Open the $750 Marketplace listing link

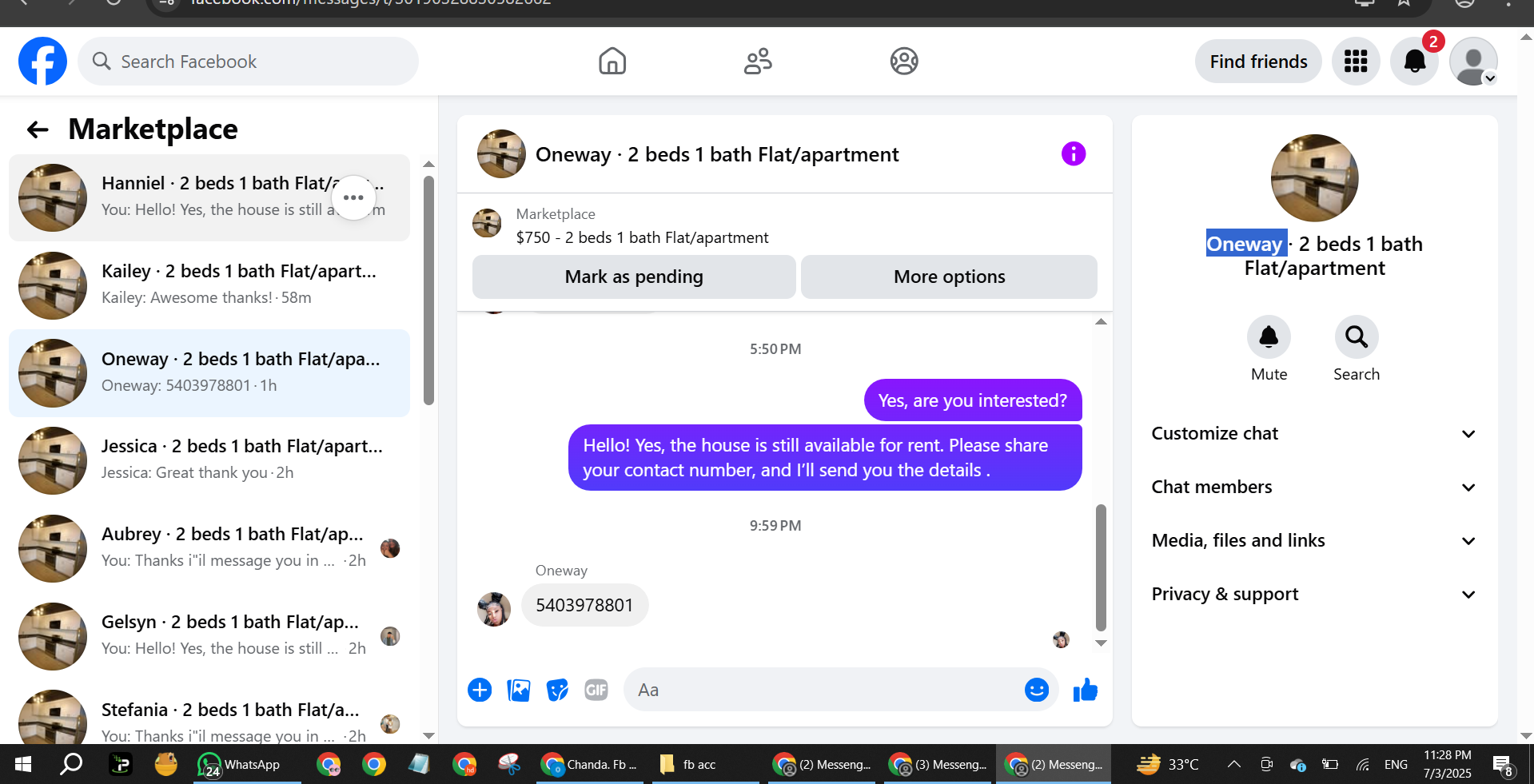pyautogui.click(x=642, y=237)
